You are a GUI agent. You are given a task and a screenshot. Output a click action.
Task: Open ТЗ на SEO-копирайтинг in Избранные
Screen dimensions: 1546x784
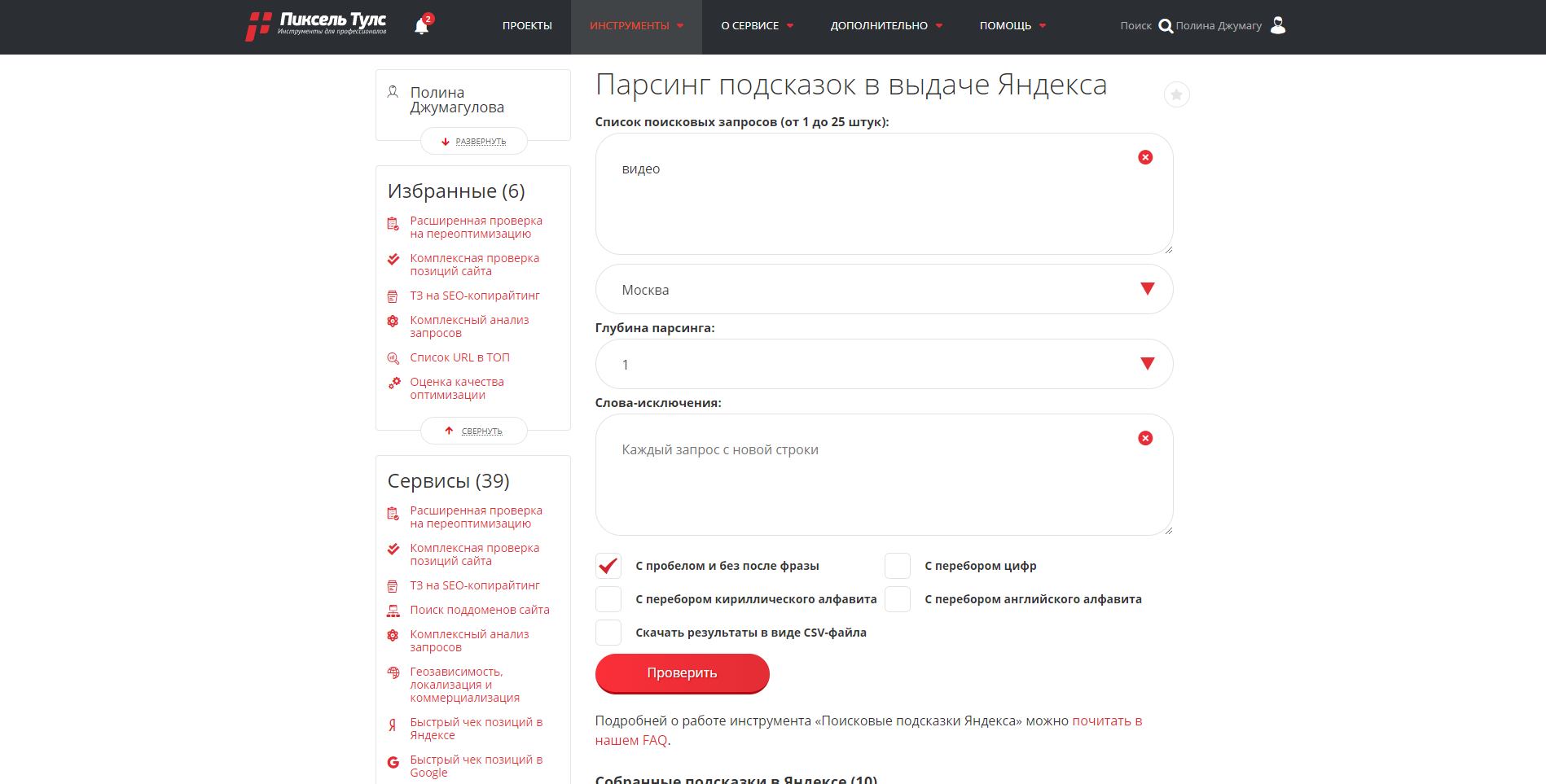[475, 296]
